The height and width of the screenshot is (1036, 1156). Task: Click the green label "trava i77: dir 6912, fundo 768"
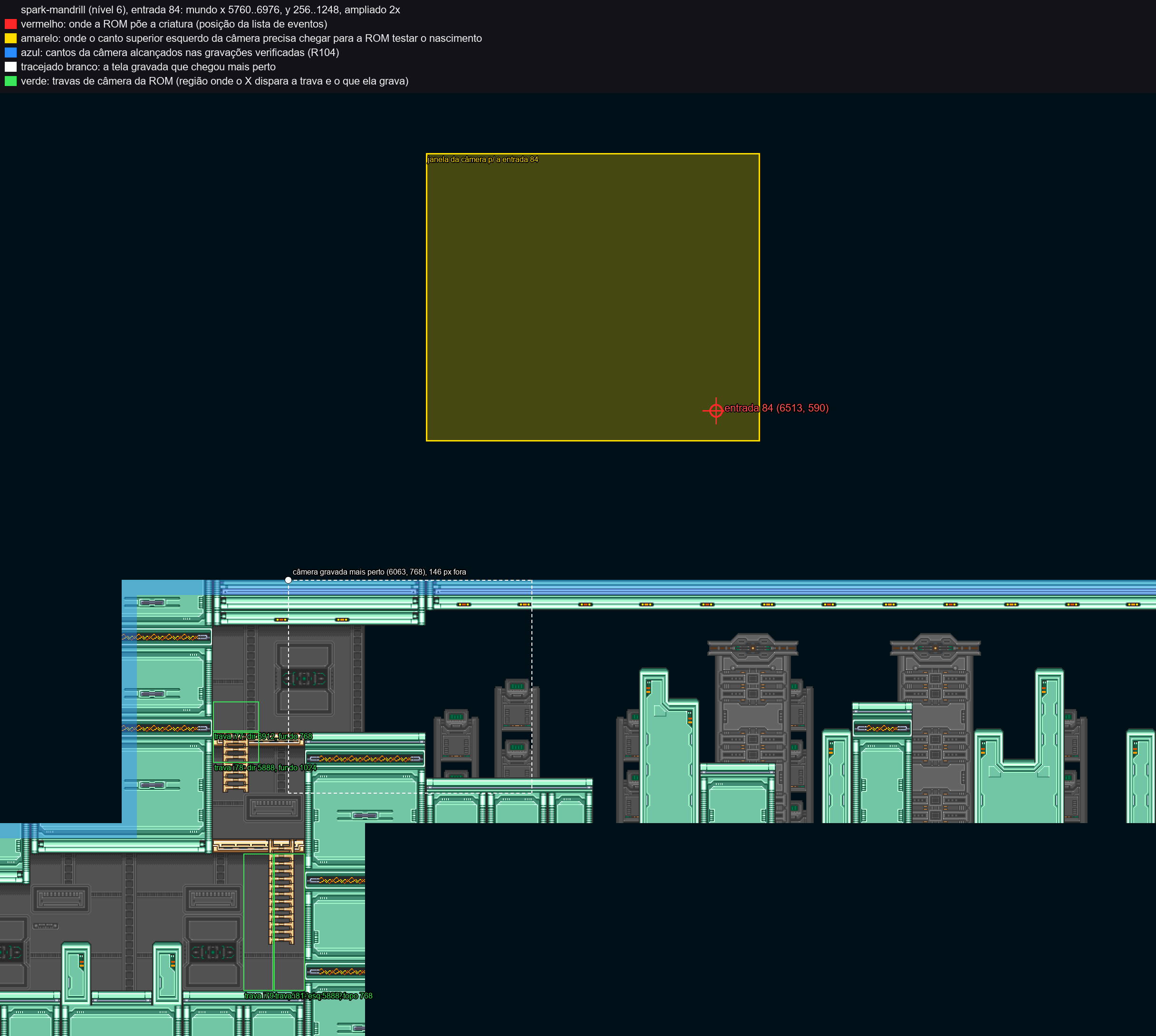(263, 736)
